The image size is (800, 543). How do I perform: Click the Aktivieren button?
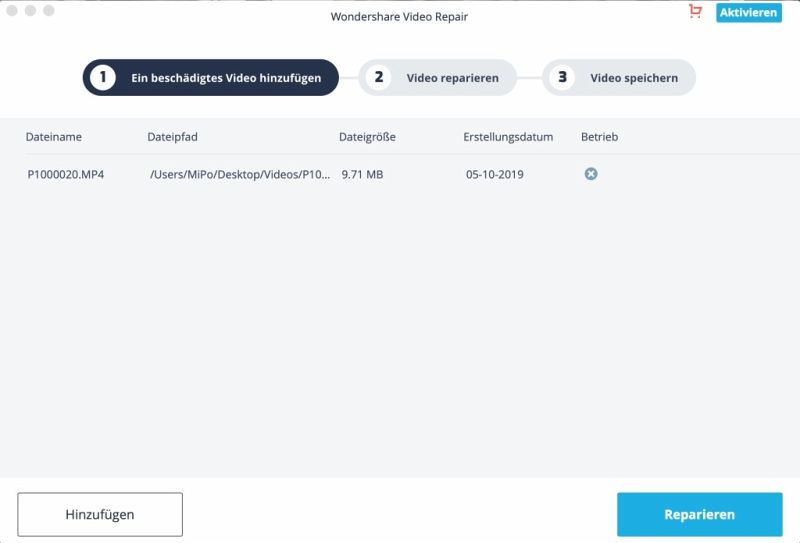(x=748, y=13)
